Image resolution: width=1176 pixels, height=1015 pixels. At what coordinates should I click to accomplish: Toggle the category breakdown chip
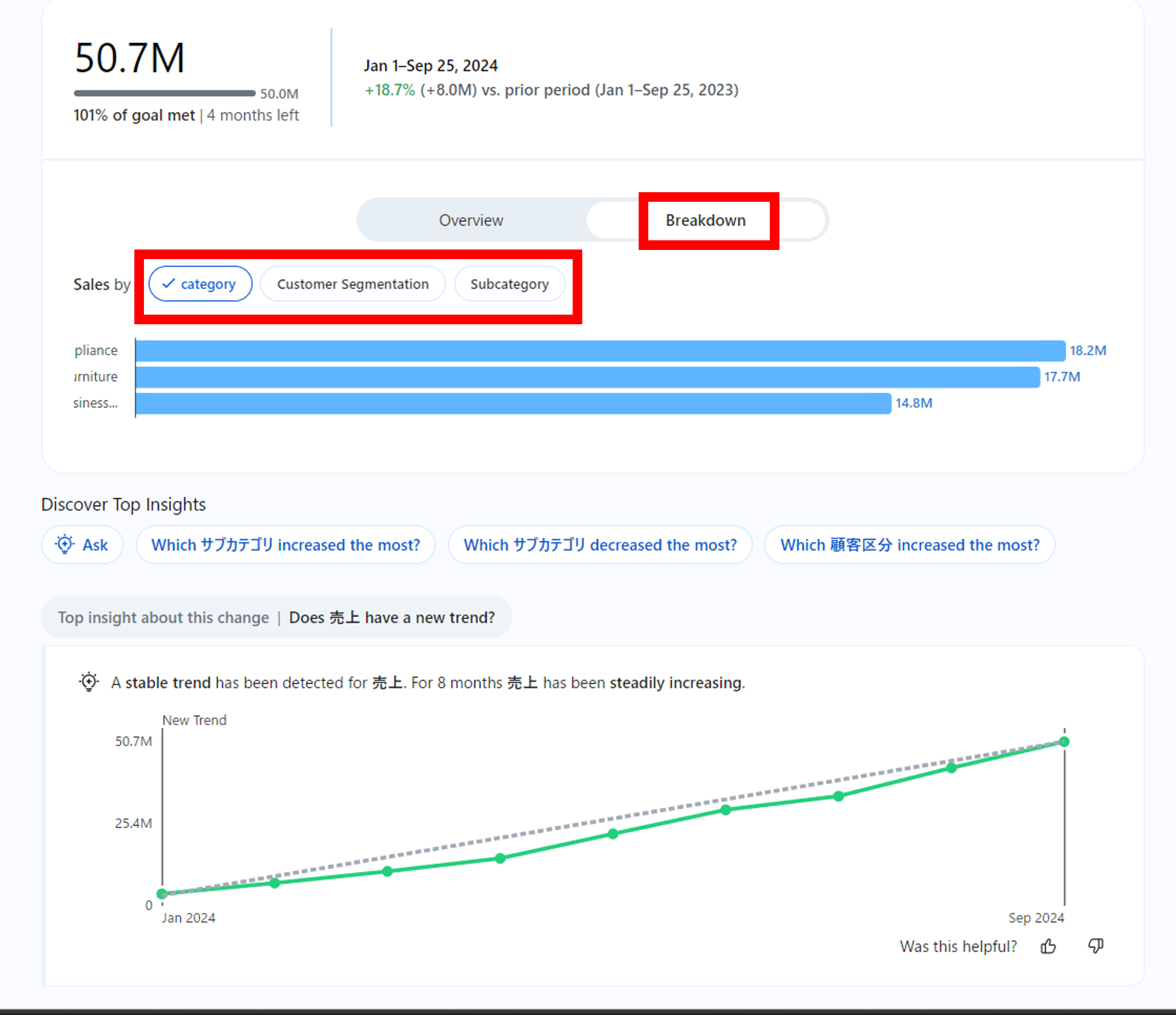click(200, 284)
